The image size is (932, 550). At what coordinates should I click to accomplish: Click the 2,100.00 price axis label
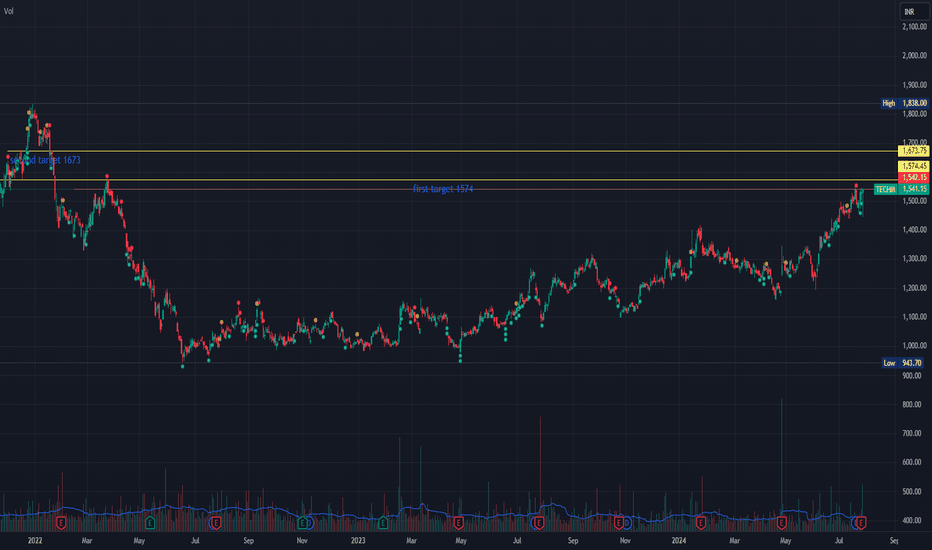914,27
